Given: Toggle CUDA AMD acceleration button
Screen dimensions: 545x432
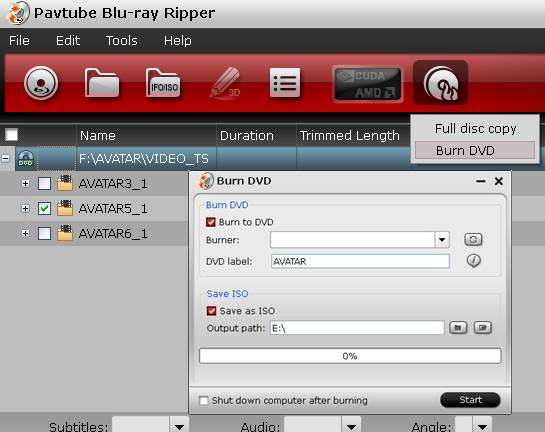Looking at the screenshot, I should pyautogui.click(x=368, y=84).
